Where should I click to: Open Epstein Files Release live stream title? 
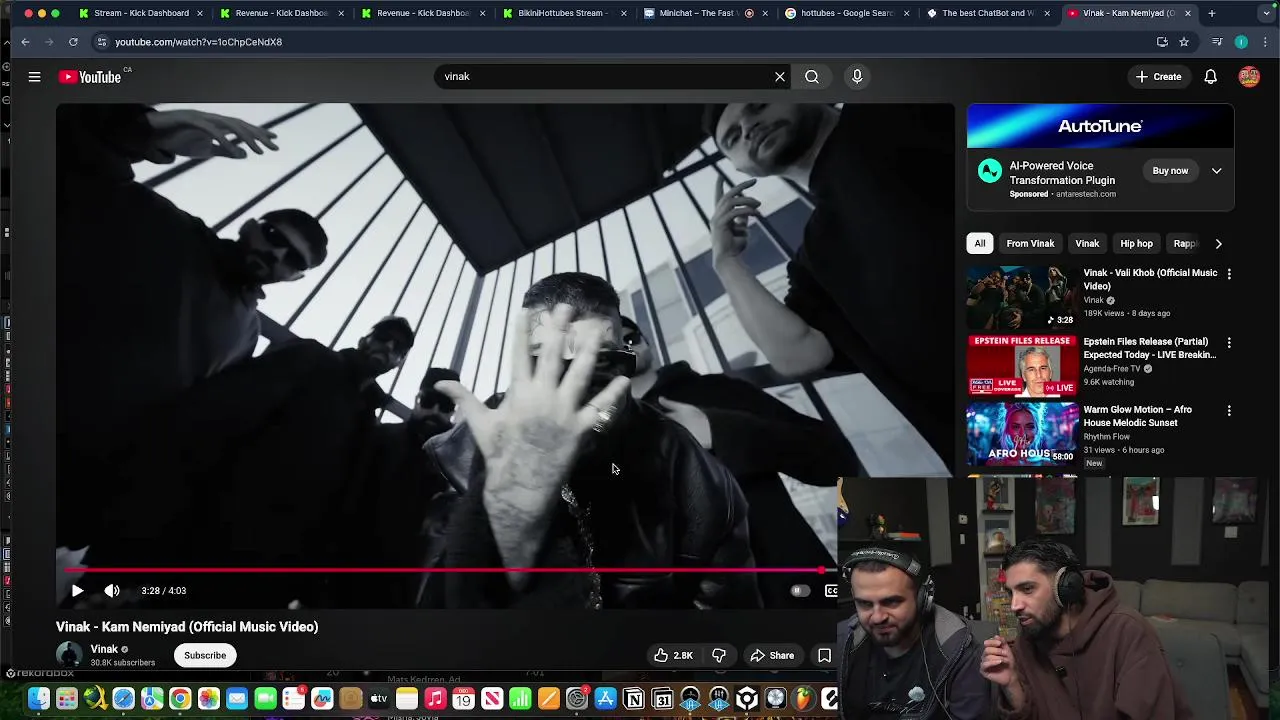[1150, 348]
